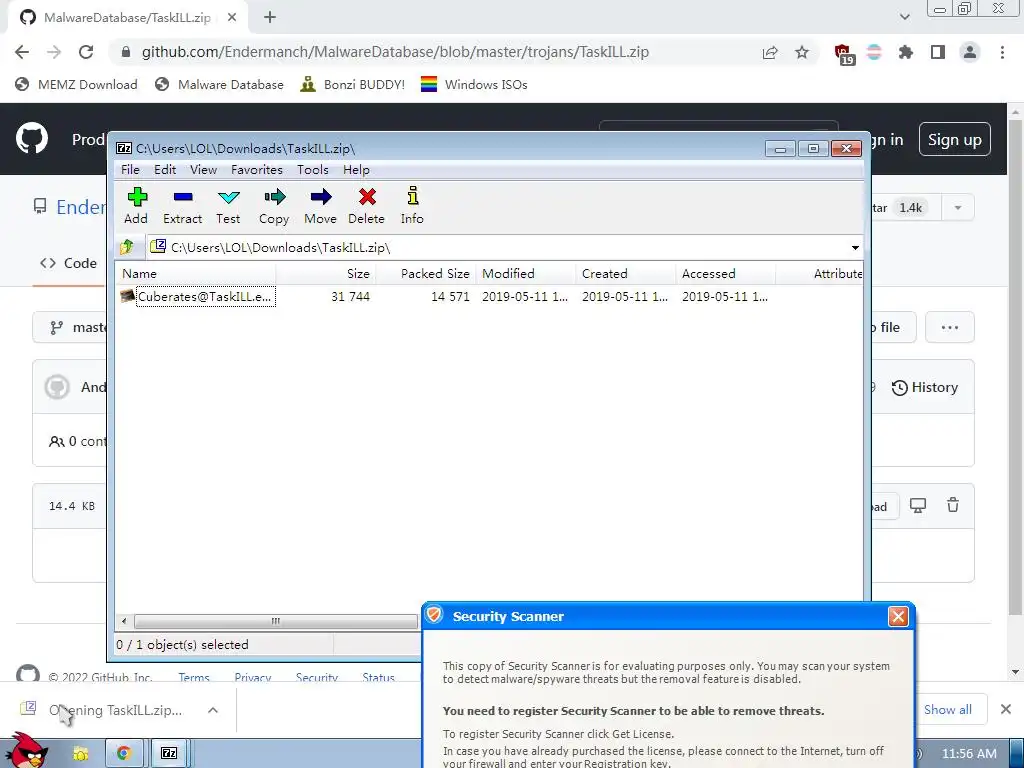Test archive with the Test icon
This screenshot has width=1024, height=768.
coord(228,206)
